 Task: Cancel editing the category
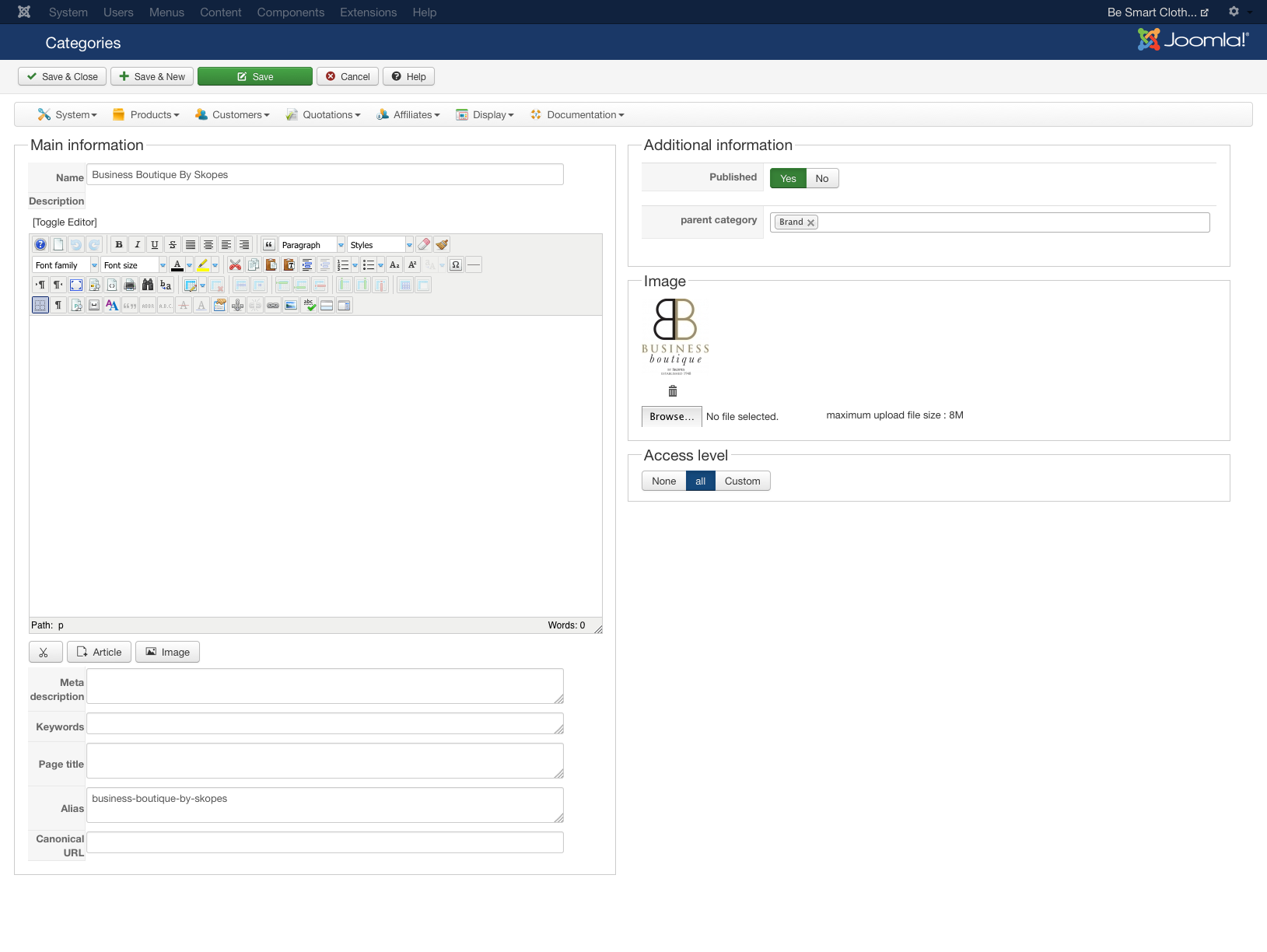click(348, 76)
